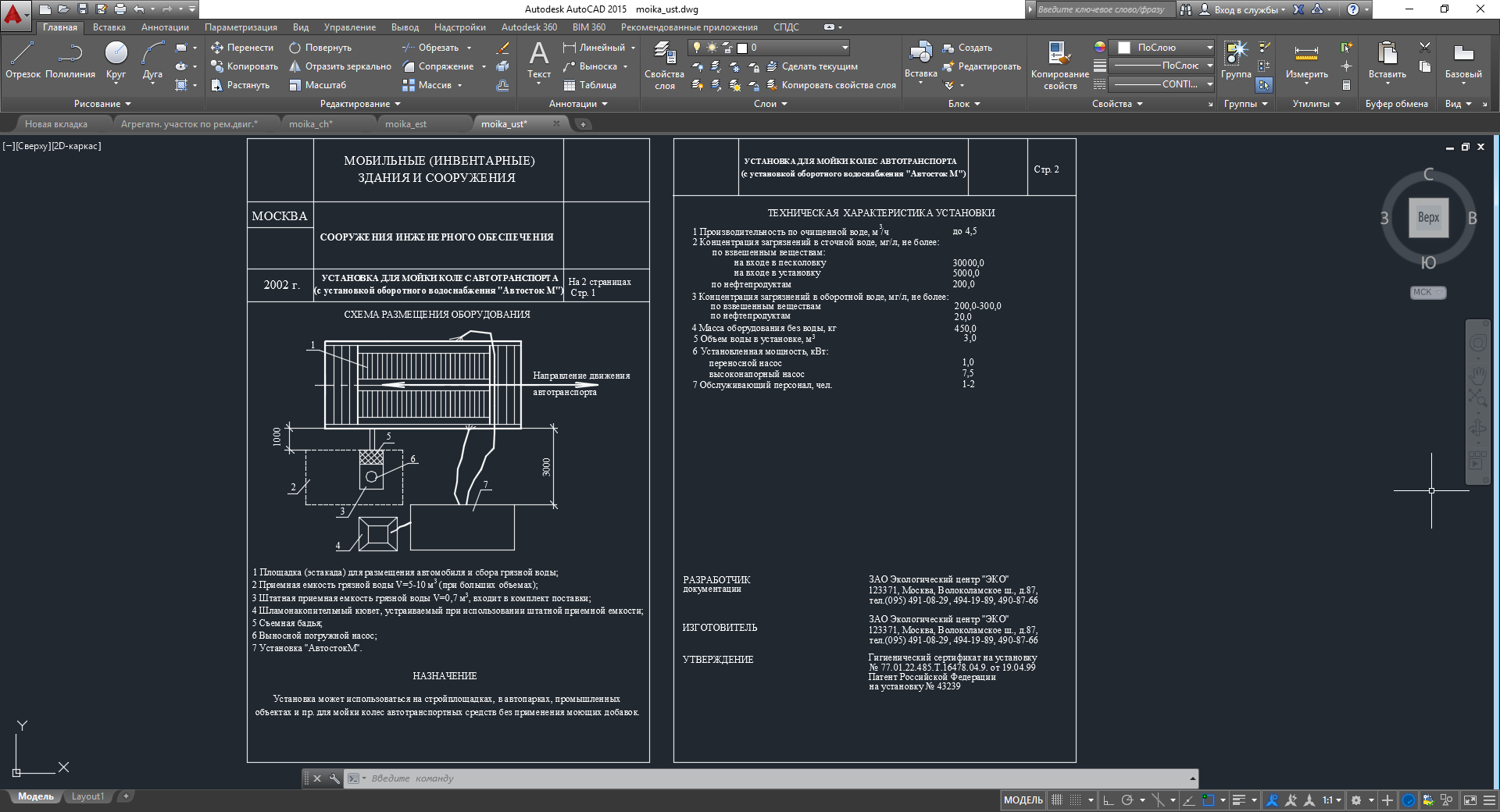Viewport: 1500px width, 812px height.
Task: Open the calculator in Утилиты panel
Action: pyautogui.click(x=1346, y=85)
